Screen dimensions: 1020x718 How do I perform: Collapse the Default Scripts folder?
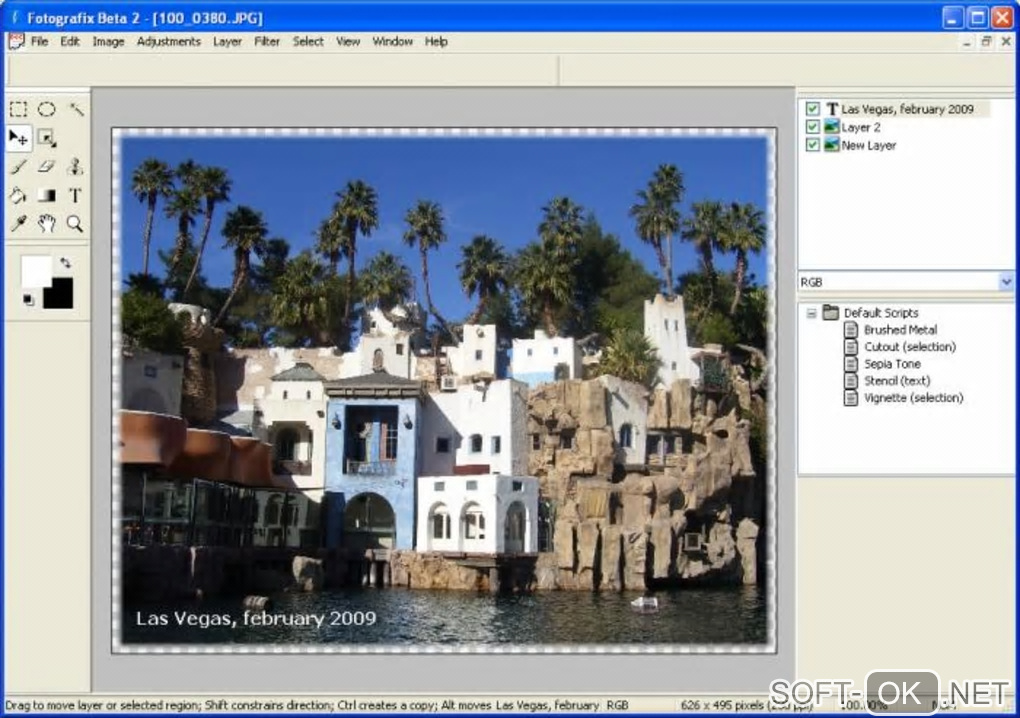pyautogui.click(x=810, y=313)
